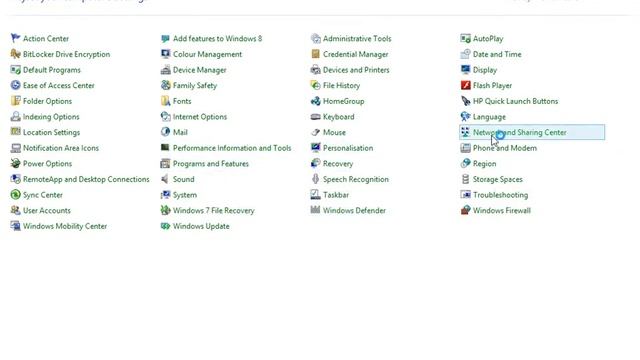Open Internet Options icon

[x=165, y=117]
